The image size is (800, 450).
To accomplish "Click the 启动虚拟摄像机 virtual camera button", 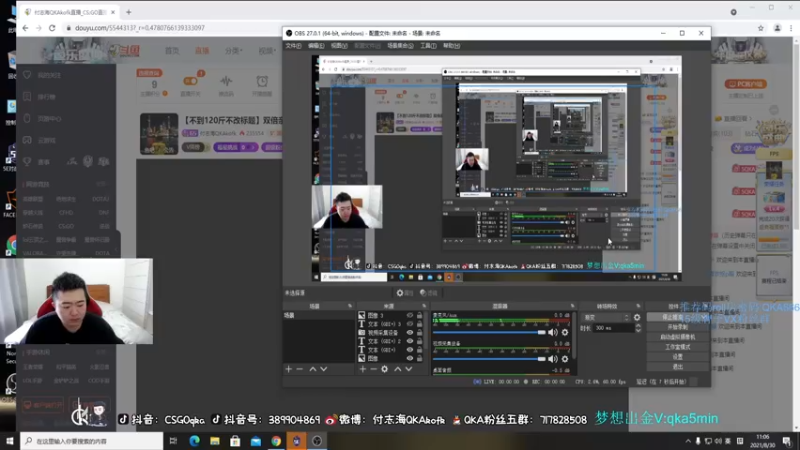I will pyautogui.click(x=678, y=337).
